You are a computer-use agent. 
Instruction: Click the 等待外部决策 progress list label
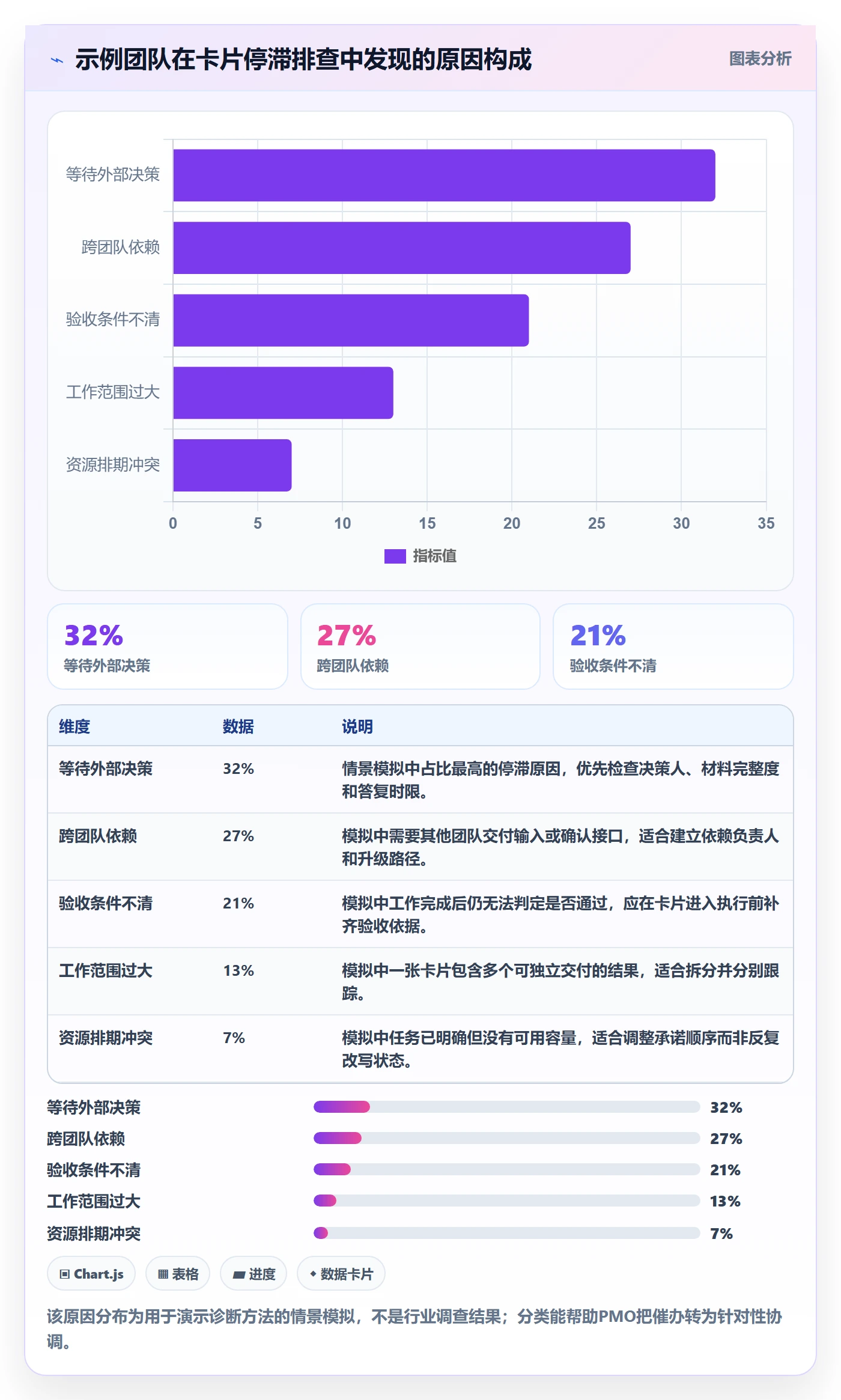click(x=94, y=1108)
